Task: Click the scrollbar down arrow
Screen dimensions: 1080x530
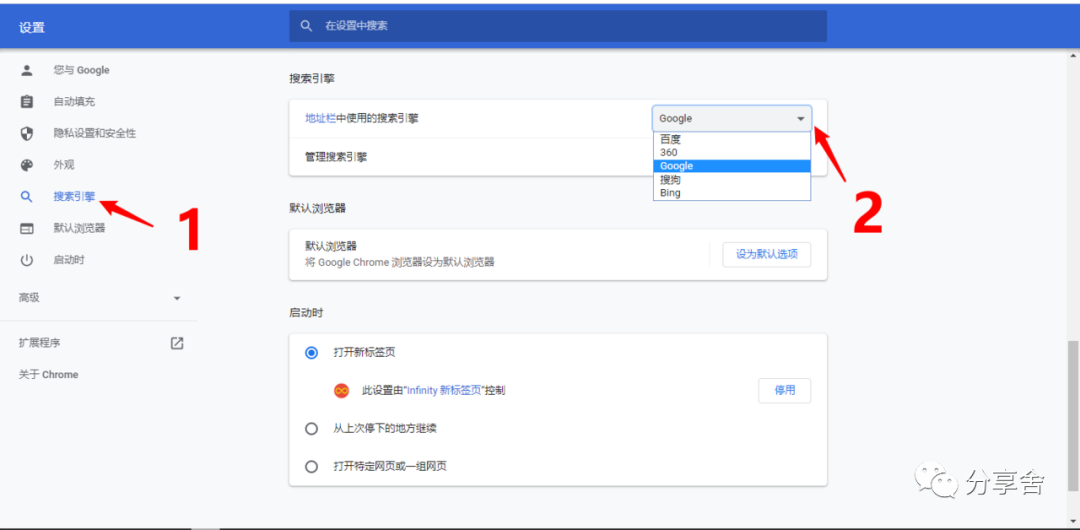Action: [1072, 521]
